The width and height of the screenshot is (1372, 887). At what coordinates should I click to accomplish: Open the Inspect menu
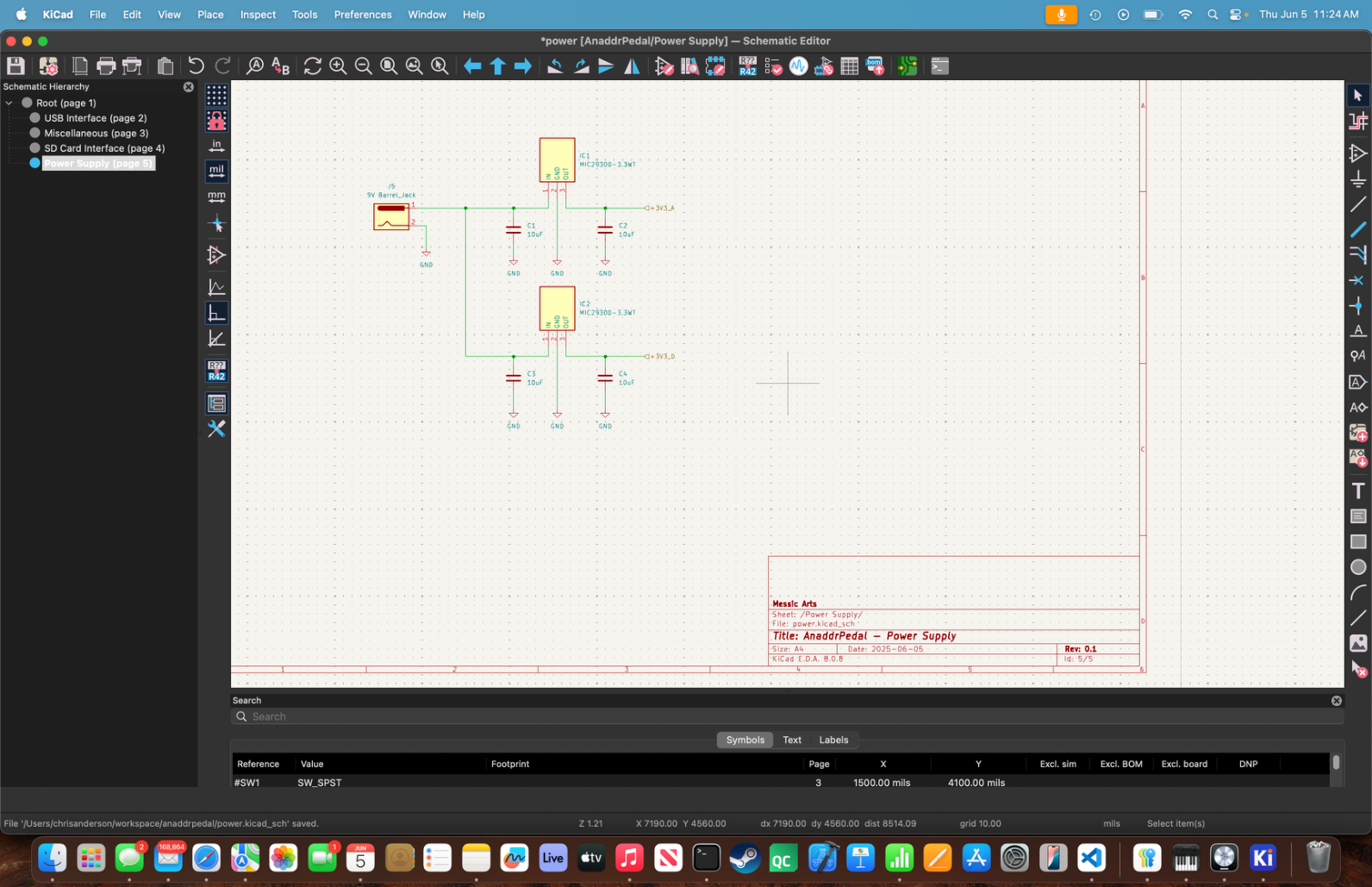pos(258,15)
